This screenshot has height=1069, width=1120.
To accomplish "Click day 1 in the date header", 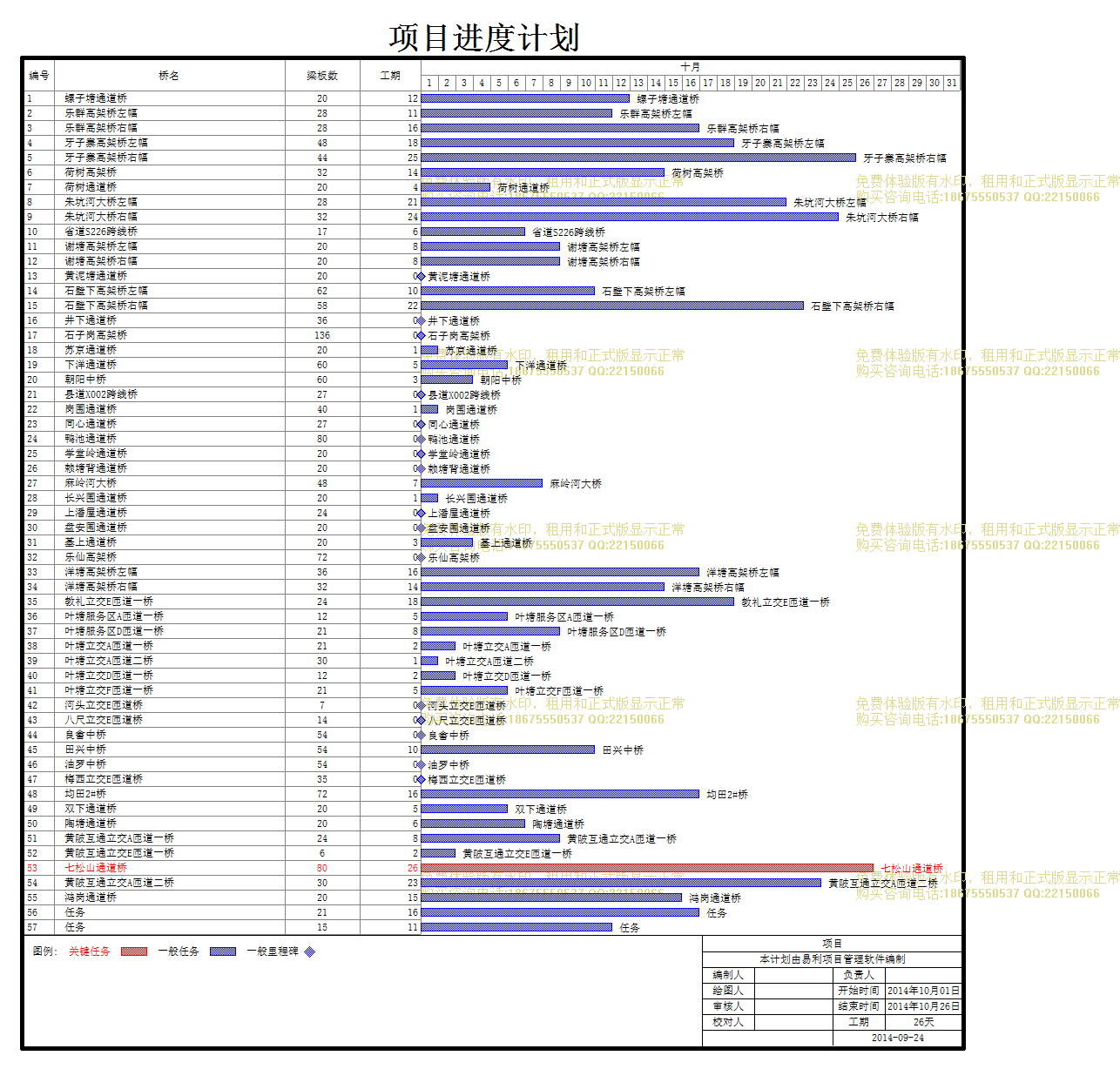I will pos(429,83).
